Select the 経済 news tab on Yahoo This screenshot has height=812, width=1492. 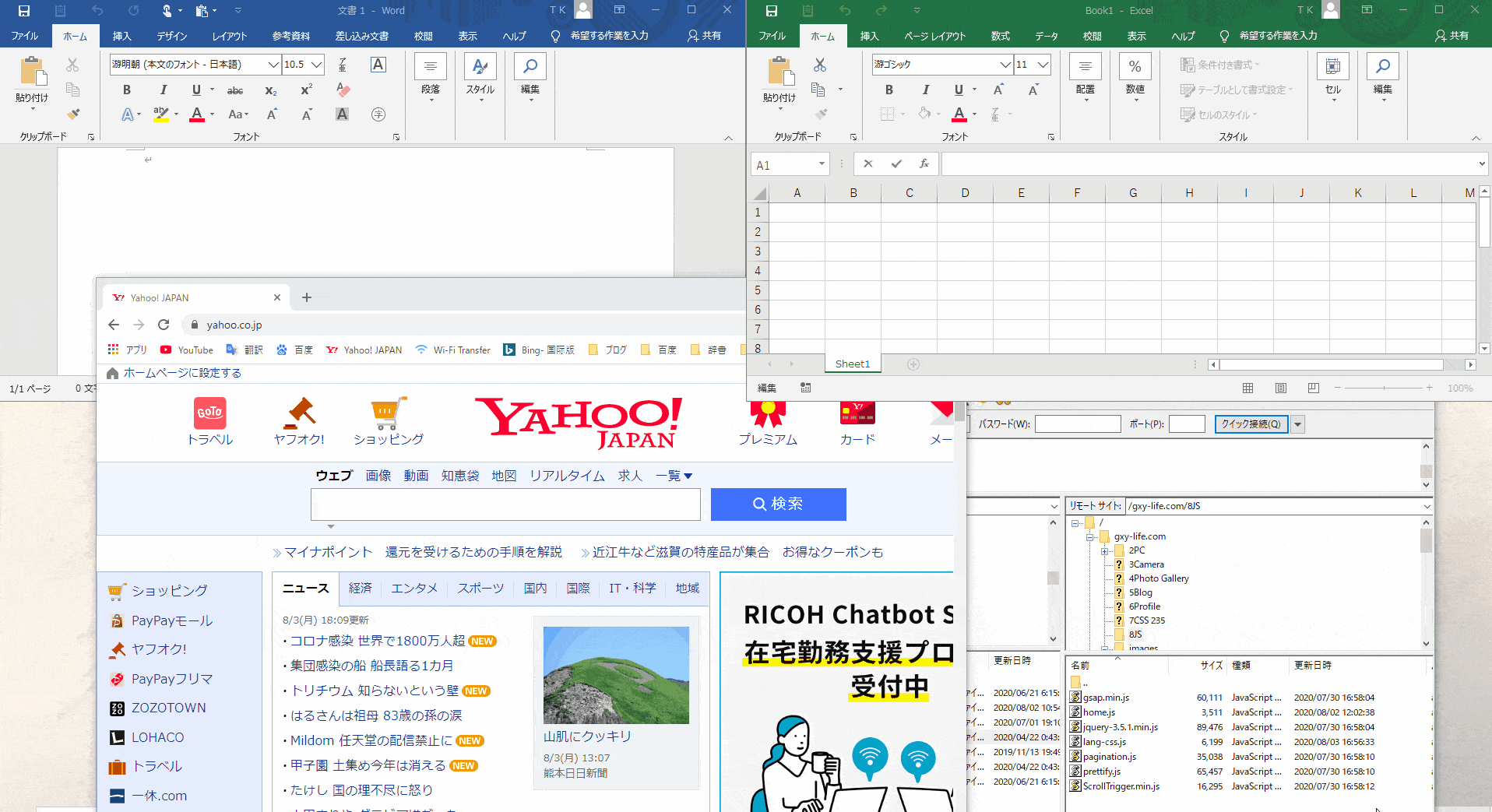361,588
